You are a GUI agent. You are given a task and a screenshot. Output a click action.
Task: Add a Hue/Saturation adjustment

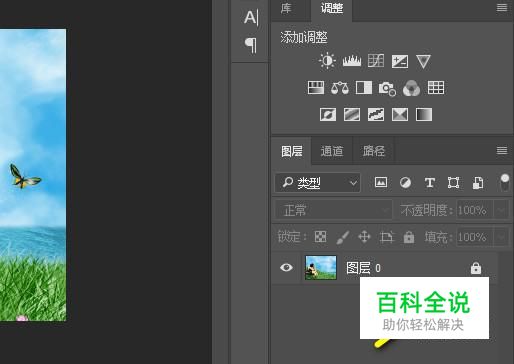click(x=316, y=88)
